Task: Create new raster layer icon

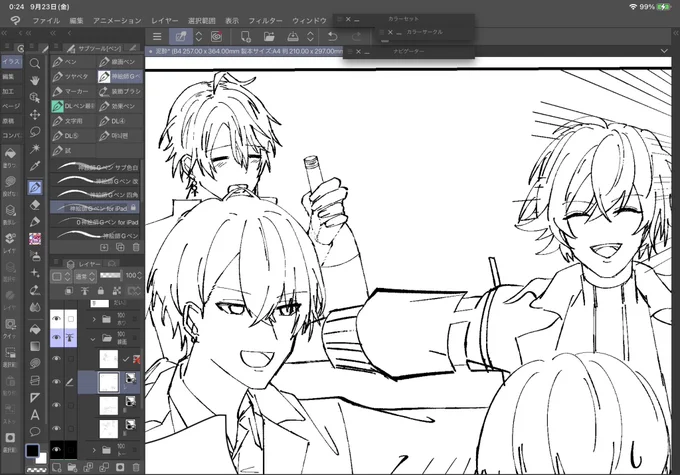Action: [56, 468]
